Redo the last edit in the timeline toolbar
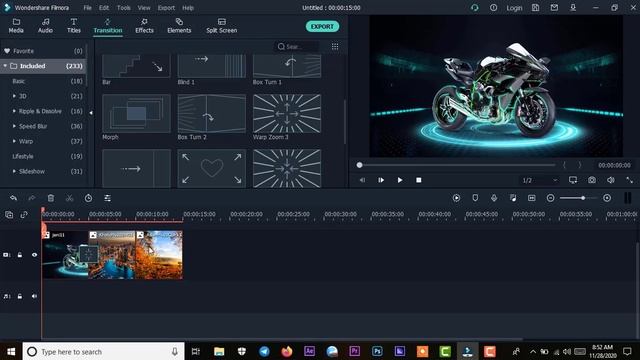 [32, 198]
